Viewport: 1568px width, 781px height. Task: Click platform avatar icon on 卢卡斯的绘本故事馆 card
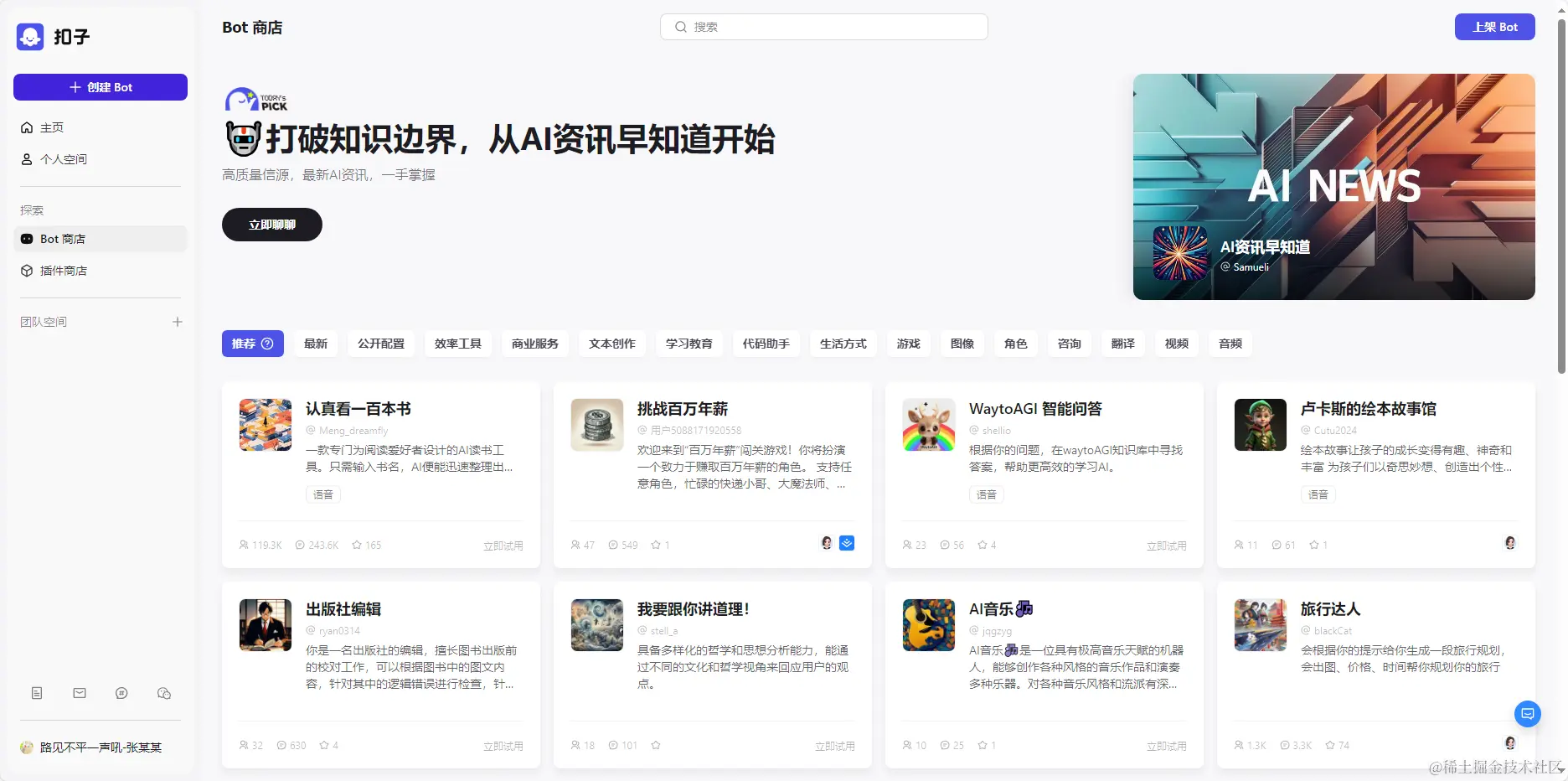coord(1510,543)
